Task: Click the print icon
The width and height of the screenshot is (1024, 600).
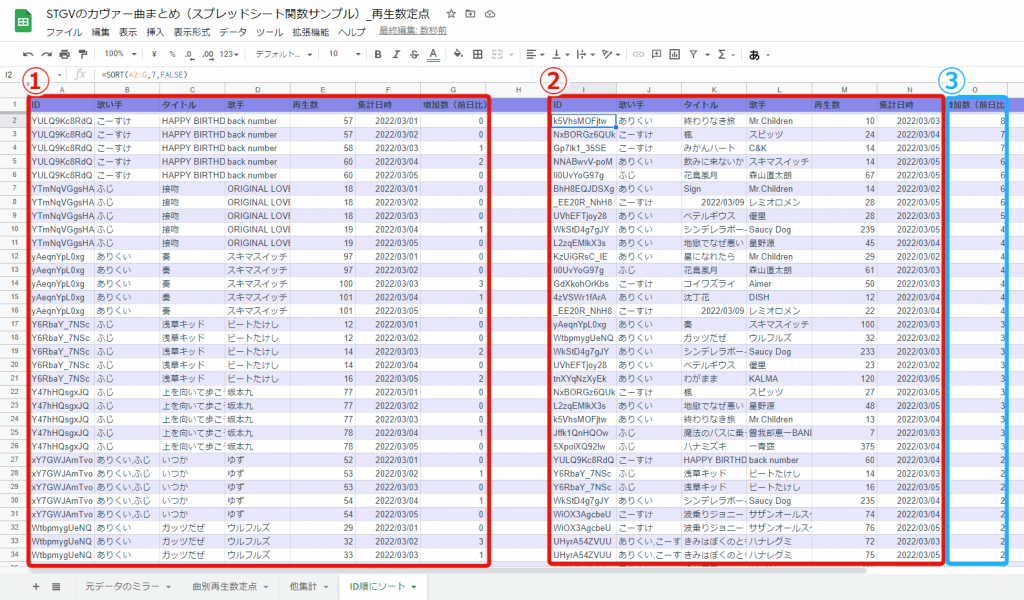Action: click(63, 54)
